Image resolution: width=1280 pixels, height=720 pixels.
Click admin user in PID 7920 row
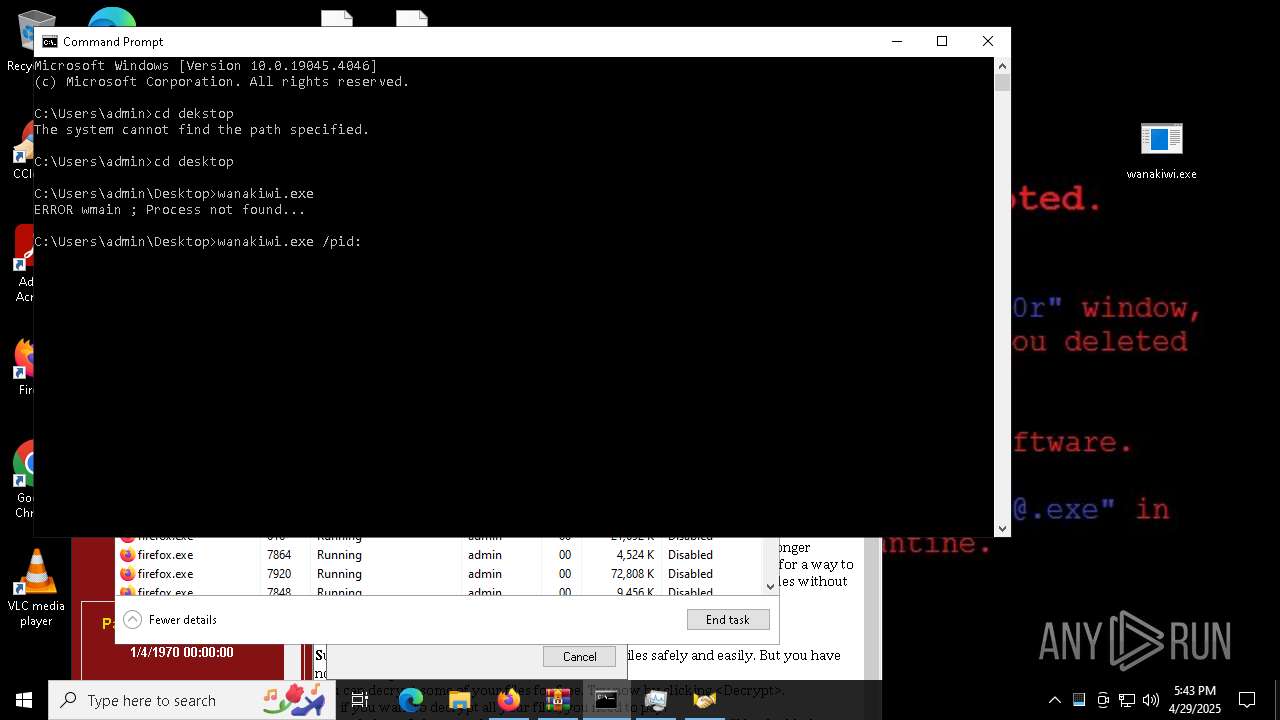click(x=485, y=574)
